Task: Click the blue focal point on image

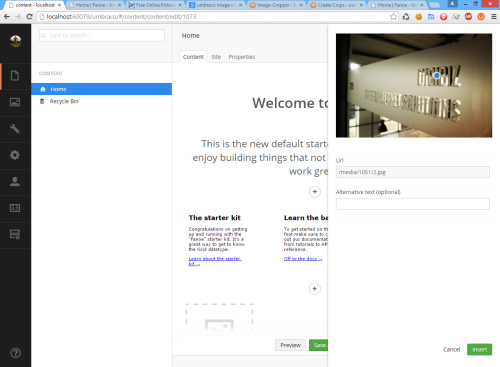Action: pos(437,76)
